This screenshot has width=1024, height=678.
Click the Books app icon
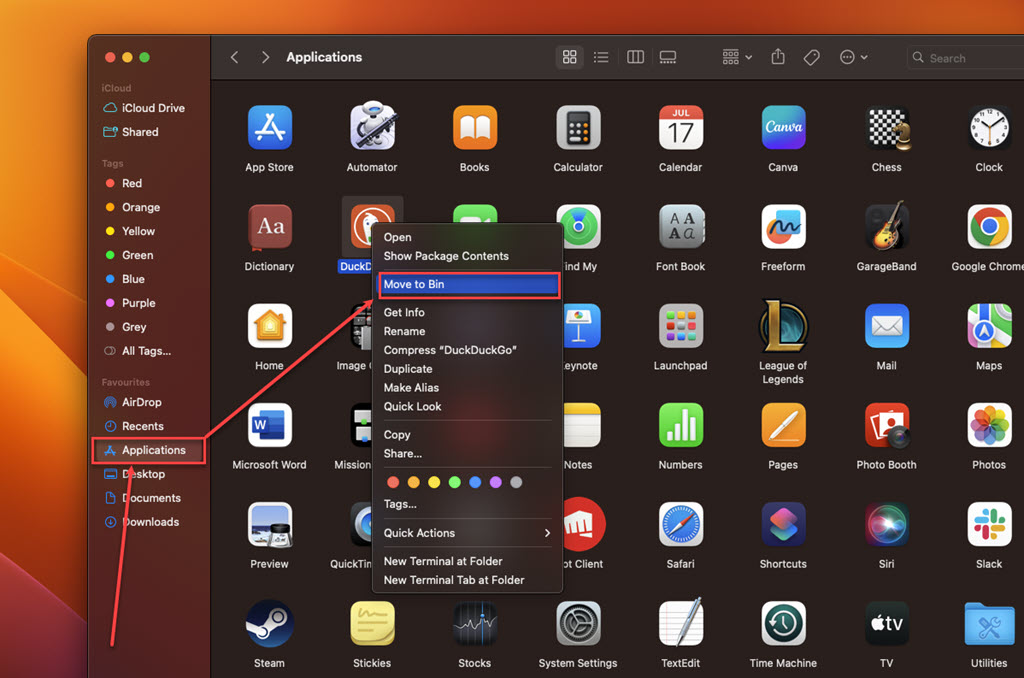pos(475,127)
